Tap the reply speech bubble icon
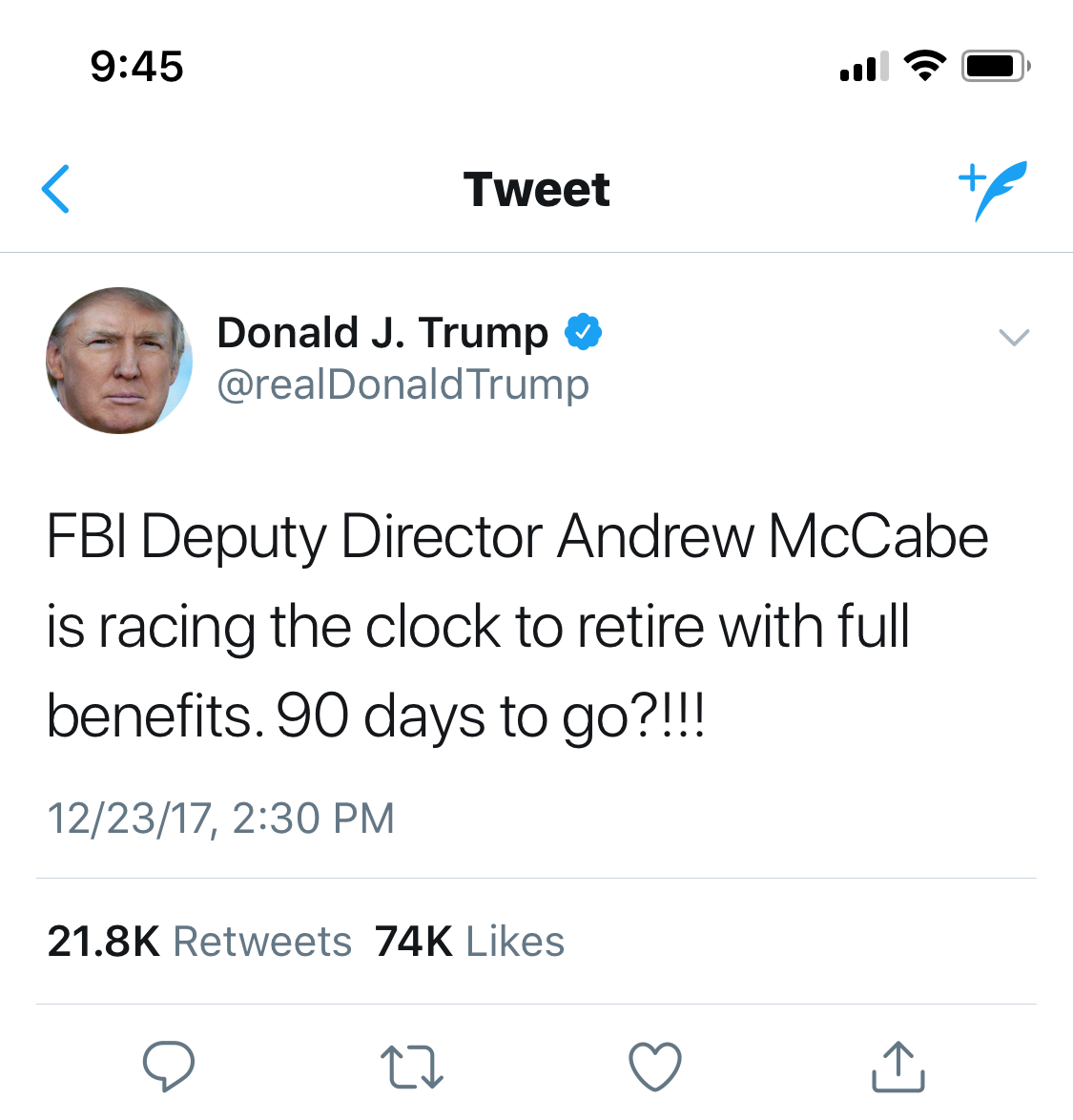 [168, 1066]
